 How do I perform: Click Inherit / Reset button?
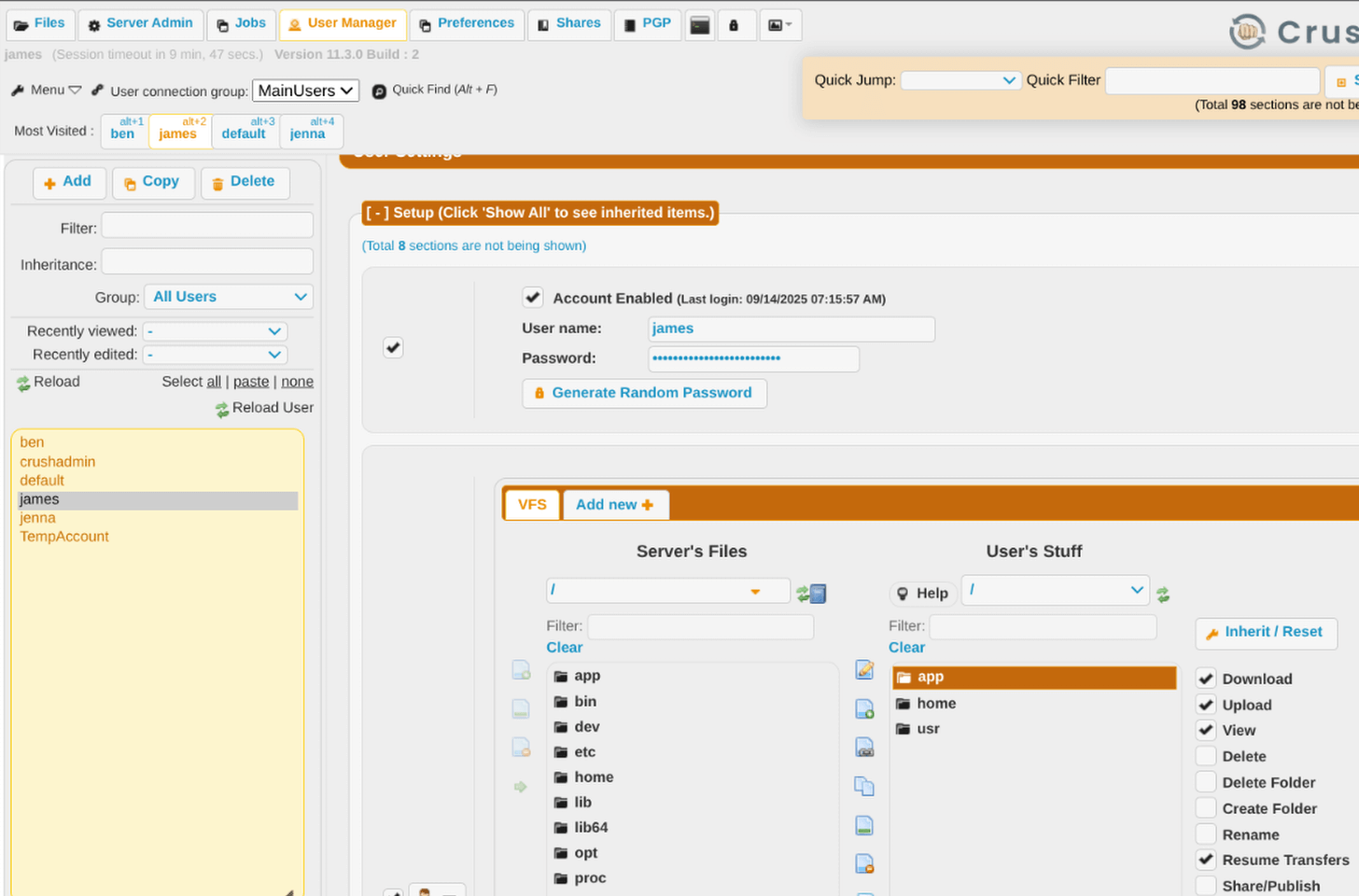pos(1266,633)
